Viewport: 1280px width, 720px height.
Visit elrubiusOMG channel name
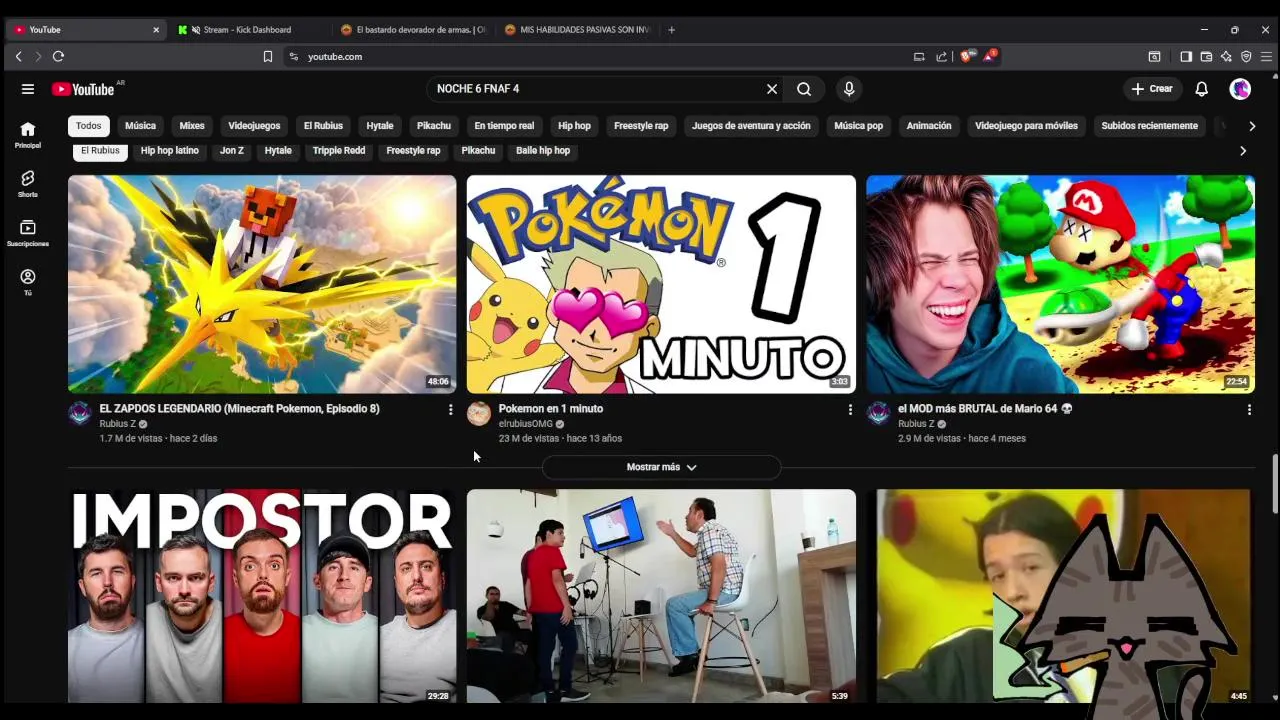click(526, 424)
